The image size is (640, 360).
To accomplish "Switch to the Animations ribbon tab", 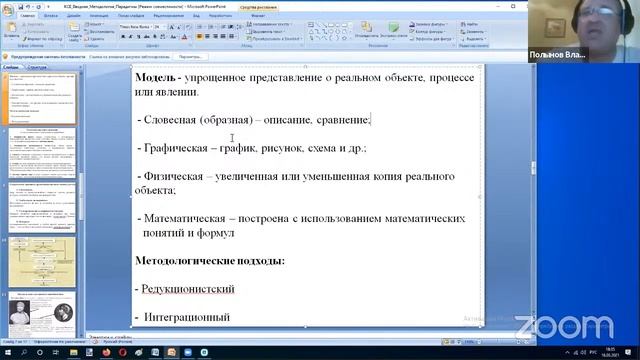I will (x=99, y=16).
